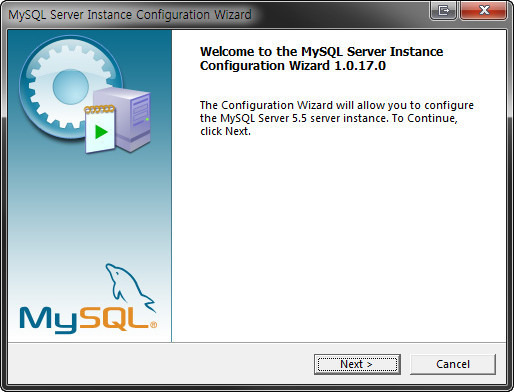Click the text "Configuration Wizard 1.0.17.0"
This screenshot has width=514, height=392.
293,66
